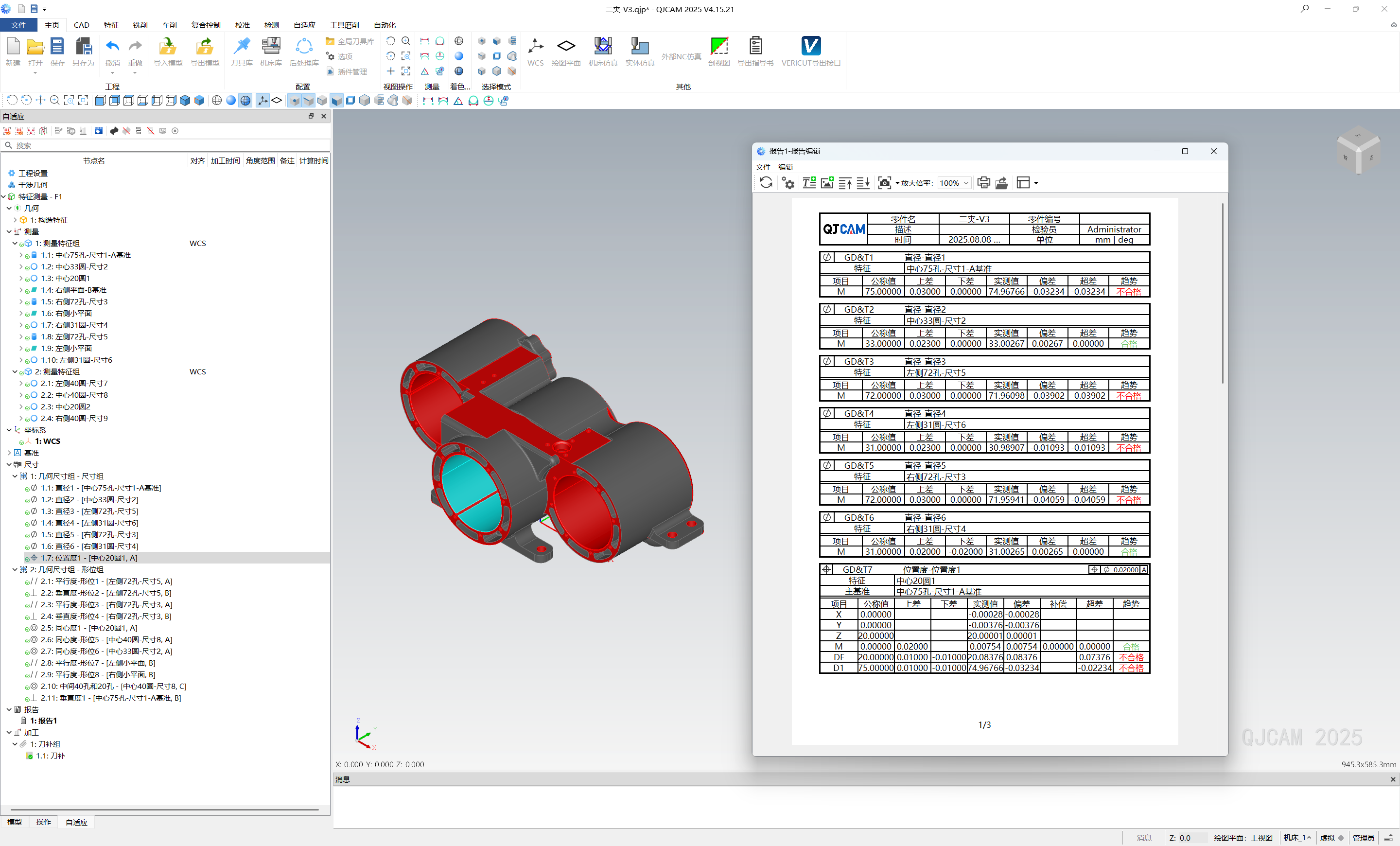1400x846 pixels.
Task: Click the add text block icon in report
Action: 808,182
